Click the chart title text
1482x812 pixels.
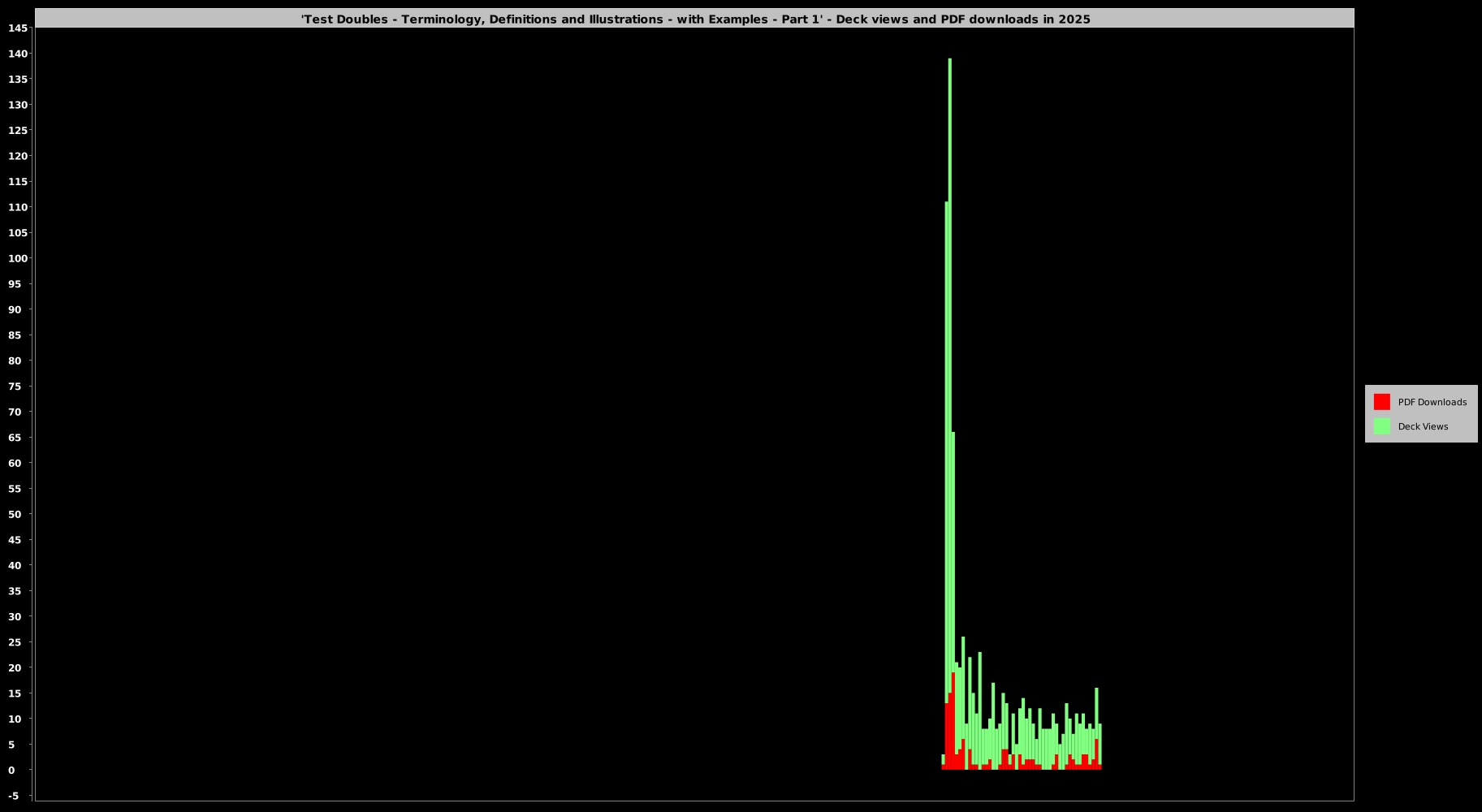pyautogui.click(x=695, y=19)
